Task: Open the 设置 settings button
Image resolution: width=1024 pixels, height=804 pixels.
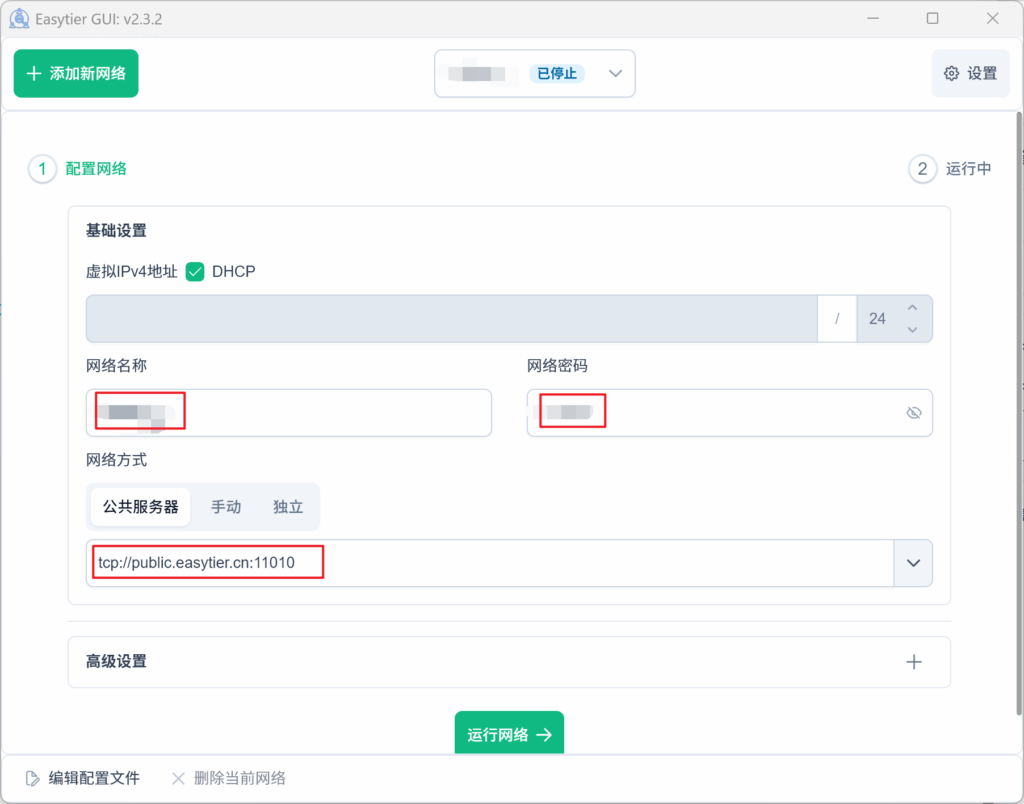Action: [x=970, y=74]
